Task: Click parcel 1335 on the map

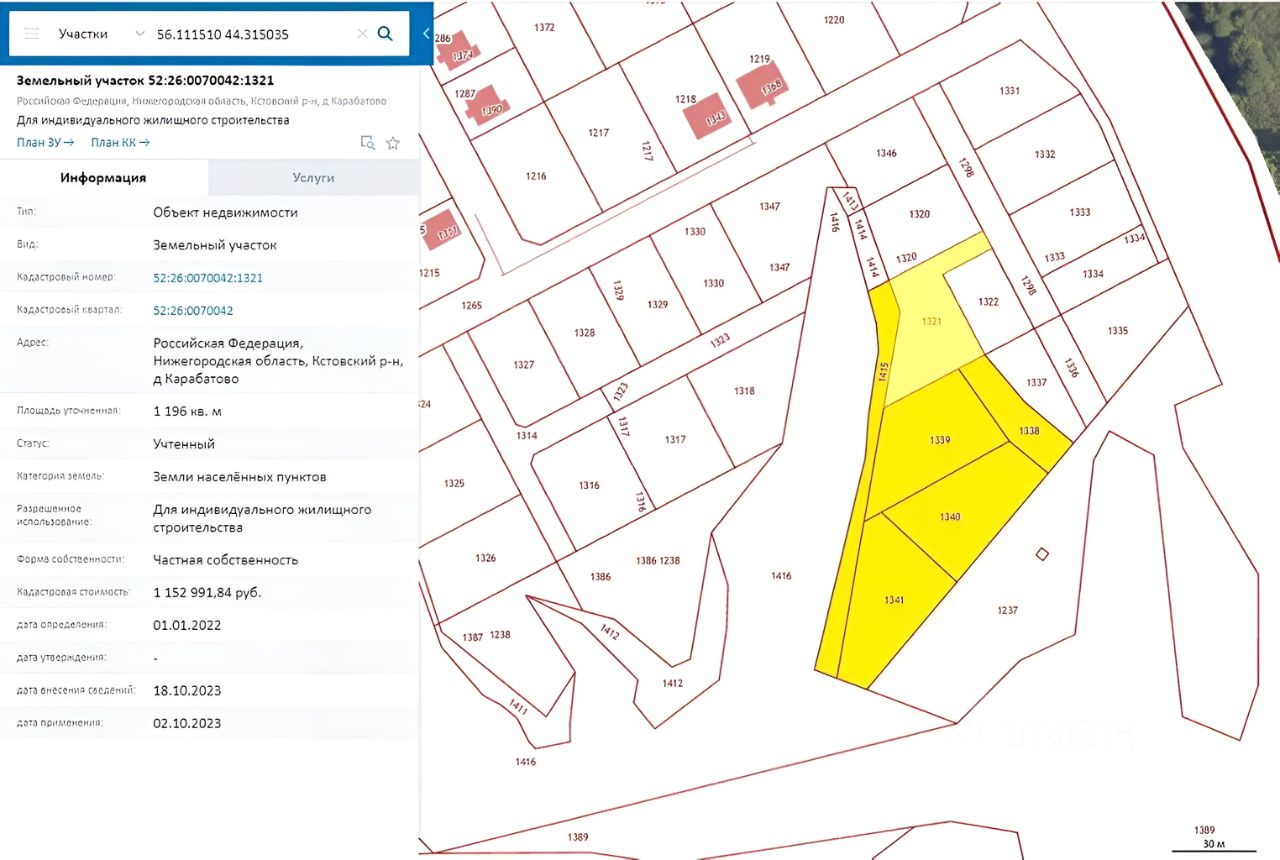Action: pos(1118,331)
